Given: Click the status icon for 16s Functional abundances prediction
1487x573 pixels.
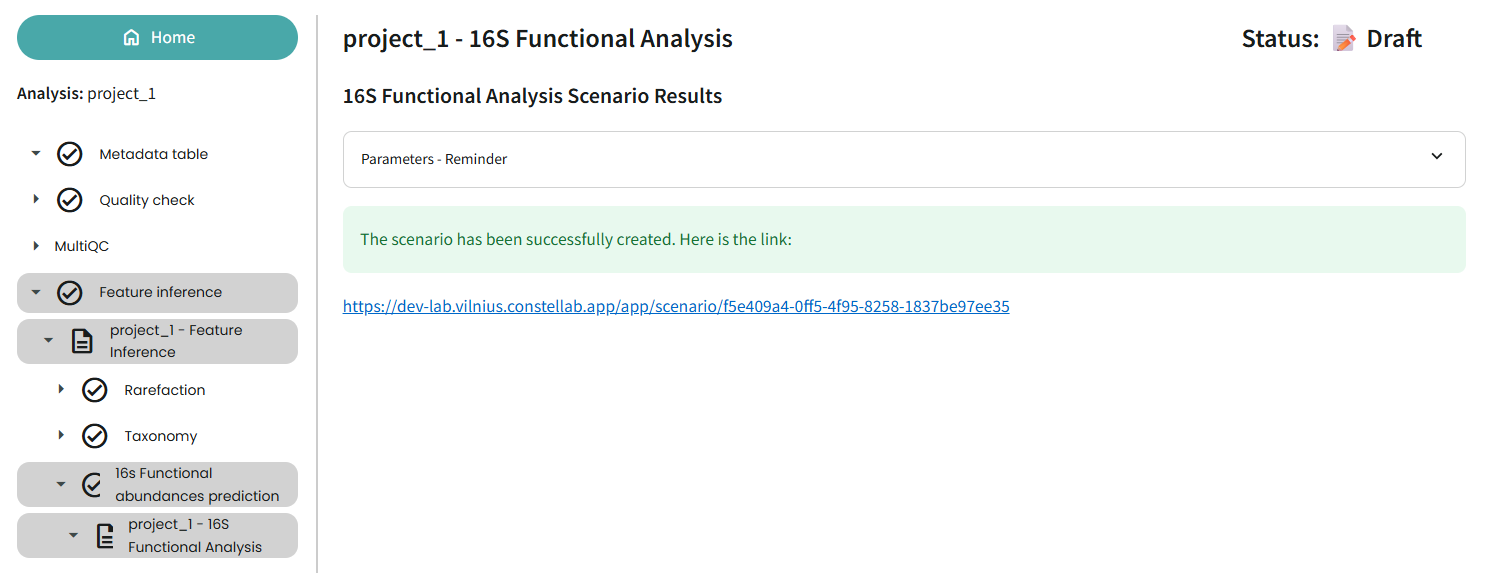Looking at the screenshot, I should 92,484.
